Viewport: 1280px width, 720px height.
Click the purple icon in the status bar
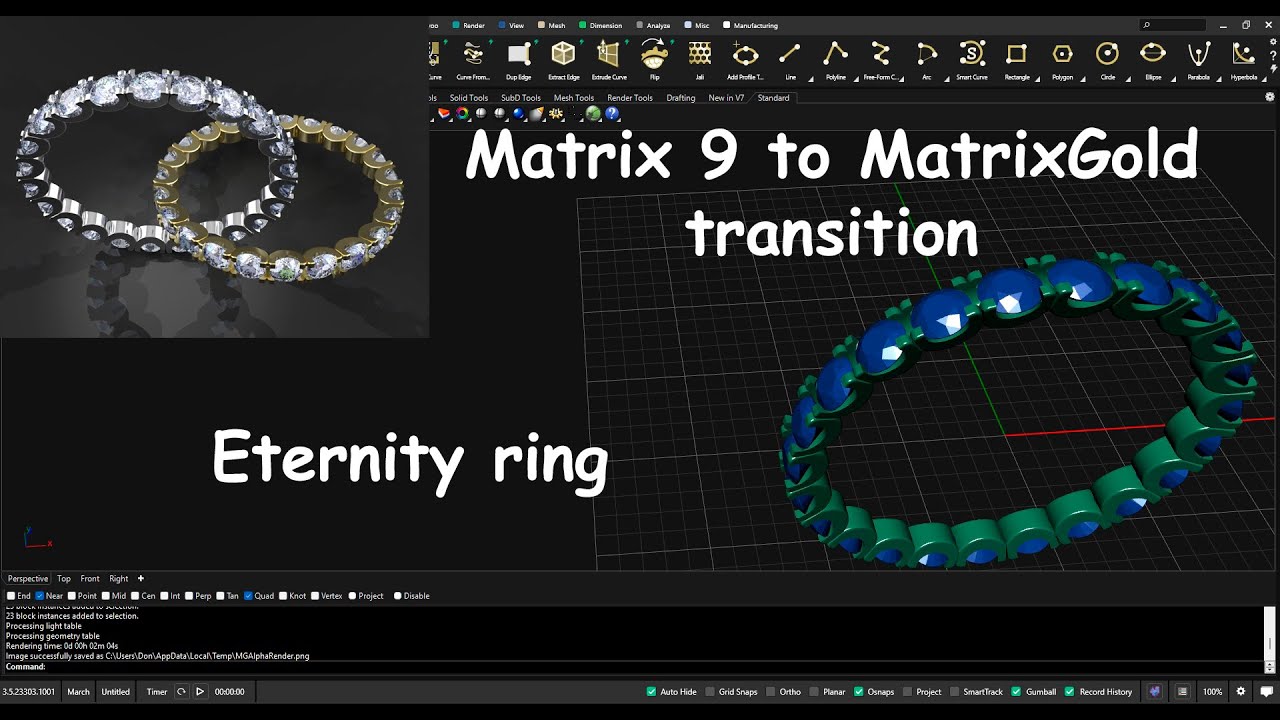click(1155, 691)
